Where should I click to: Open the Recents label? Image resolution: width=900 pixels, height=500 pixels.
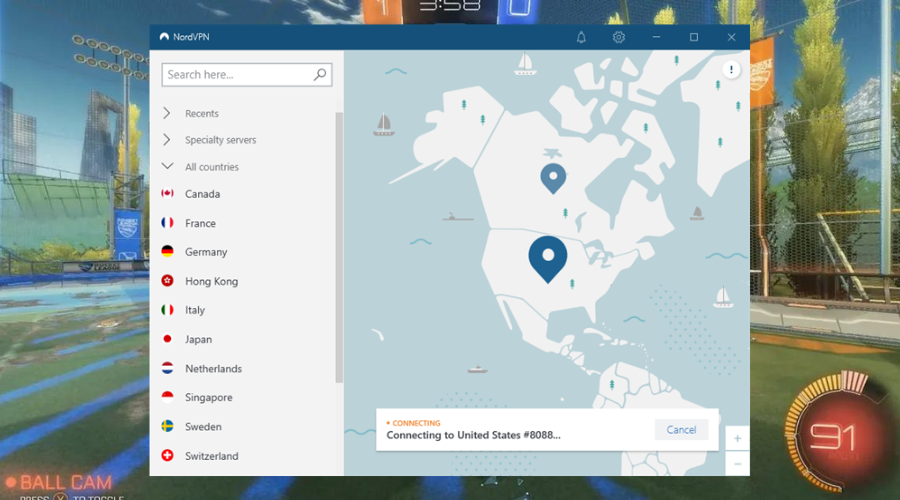201,114
